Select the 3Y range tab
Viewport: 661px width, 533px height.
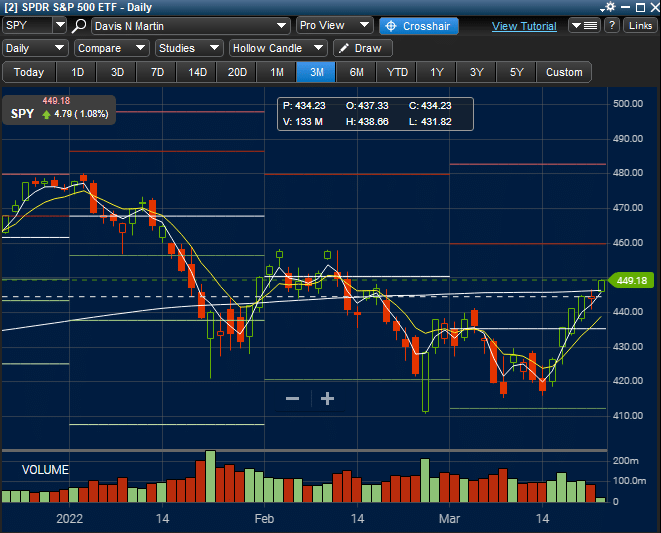point(477,72)
